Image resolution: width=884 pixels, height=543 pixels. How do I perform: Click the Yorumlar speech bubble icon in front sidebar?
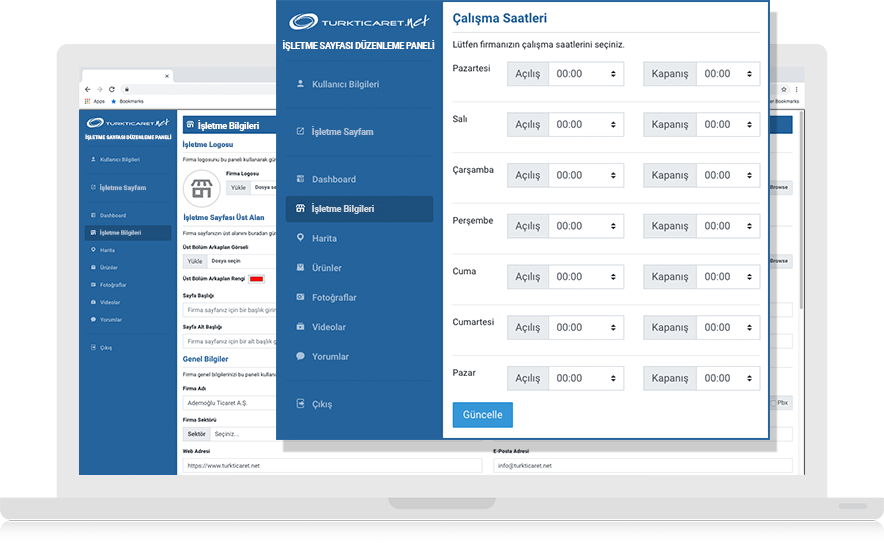(x=300, y=356)
